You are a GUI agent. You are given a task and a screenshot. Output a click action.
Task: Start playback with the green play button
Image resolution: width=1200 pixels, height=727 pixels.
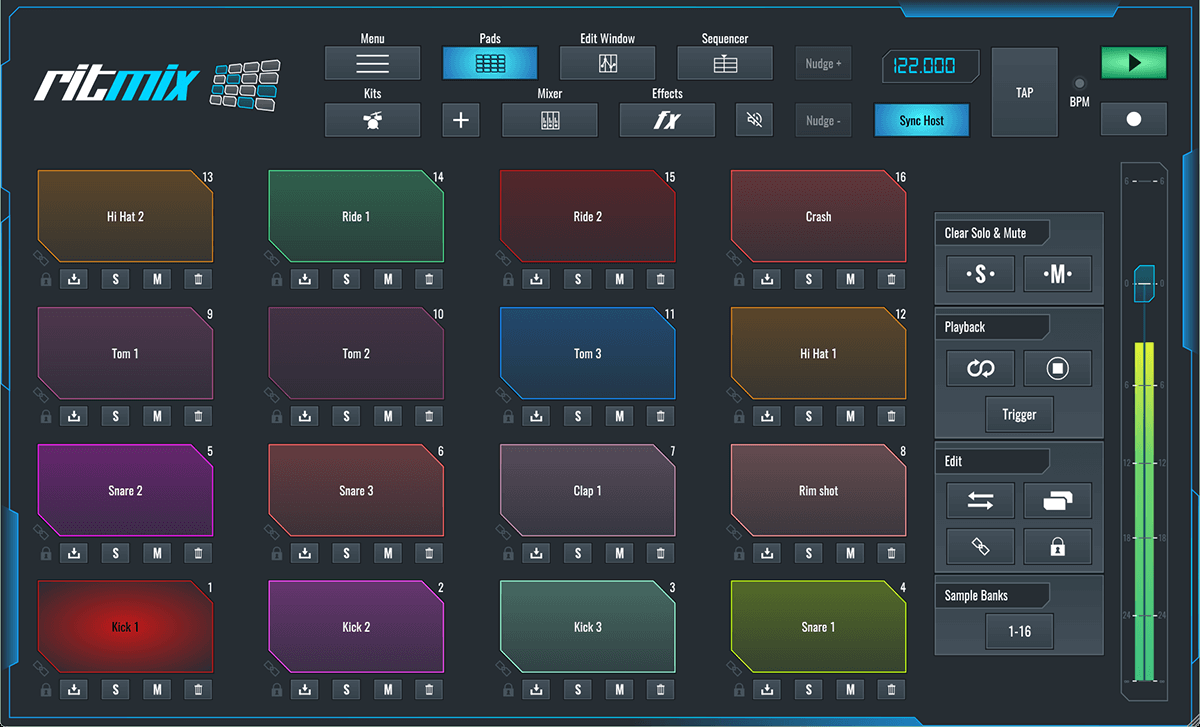[x=1134, y=63]
